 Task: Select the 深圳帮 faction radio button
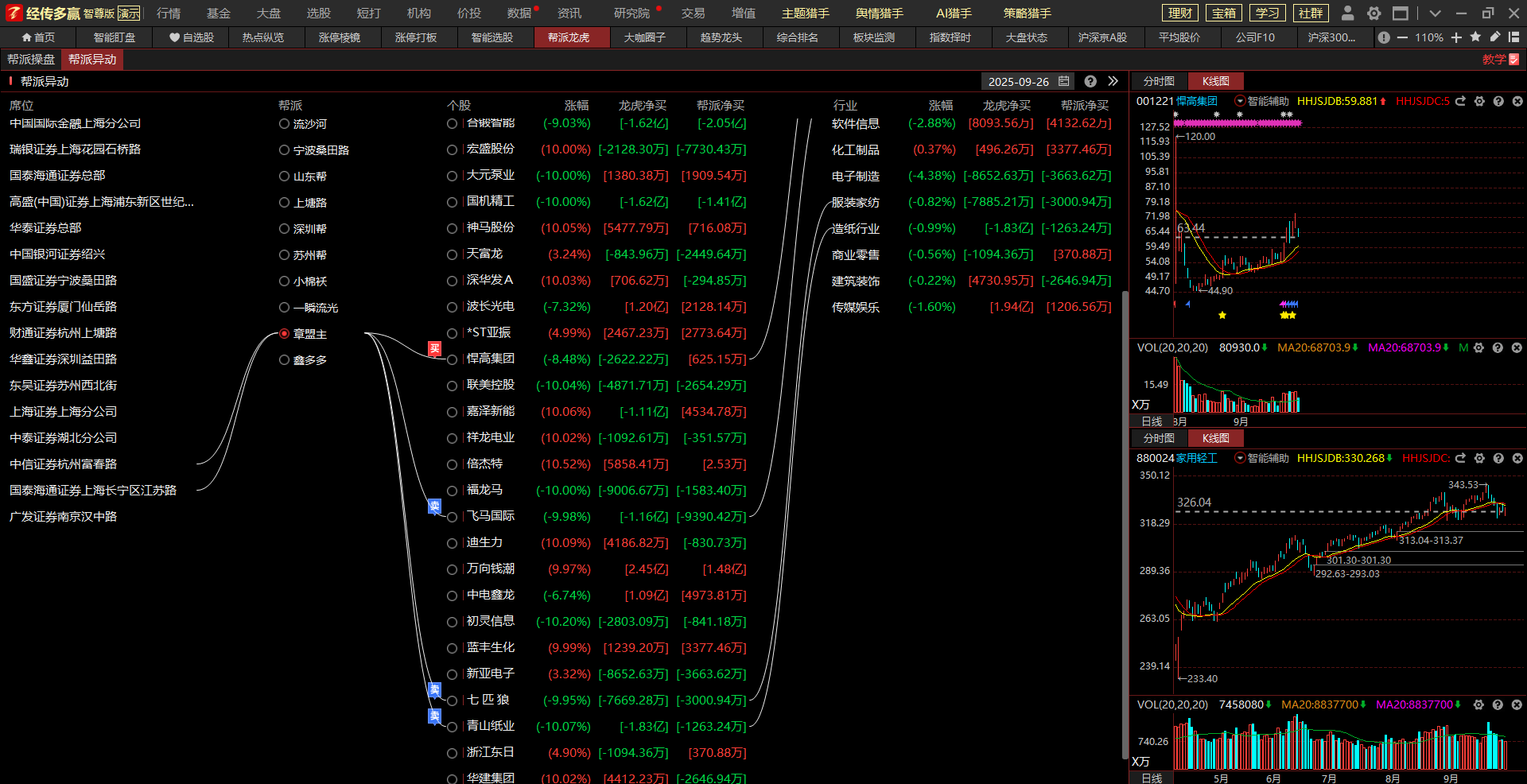(284, 228)
